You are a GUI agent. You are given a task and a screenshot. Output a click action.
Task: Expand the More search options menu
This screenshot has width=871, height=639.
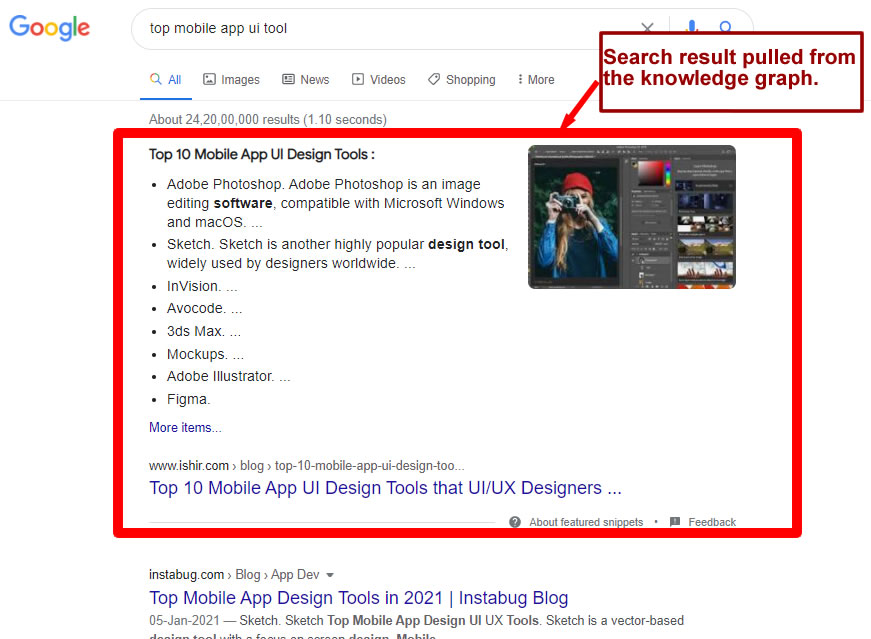[535, 79]
